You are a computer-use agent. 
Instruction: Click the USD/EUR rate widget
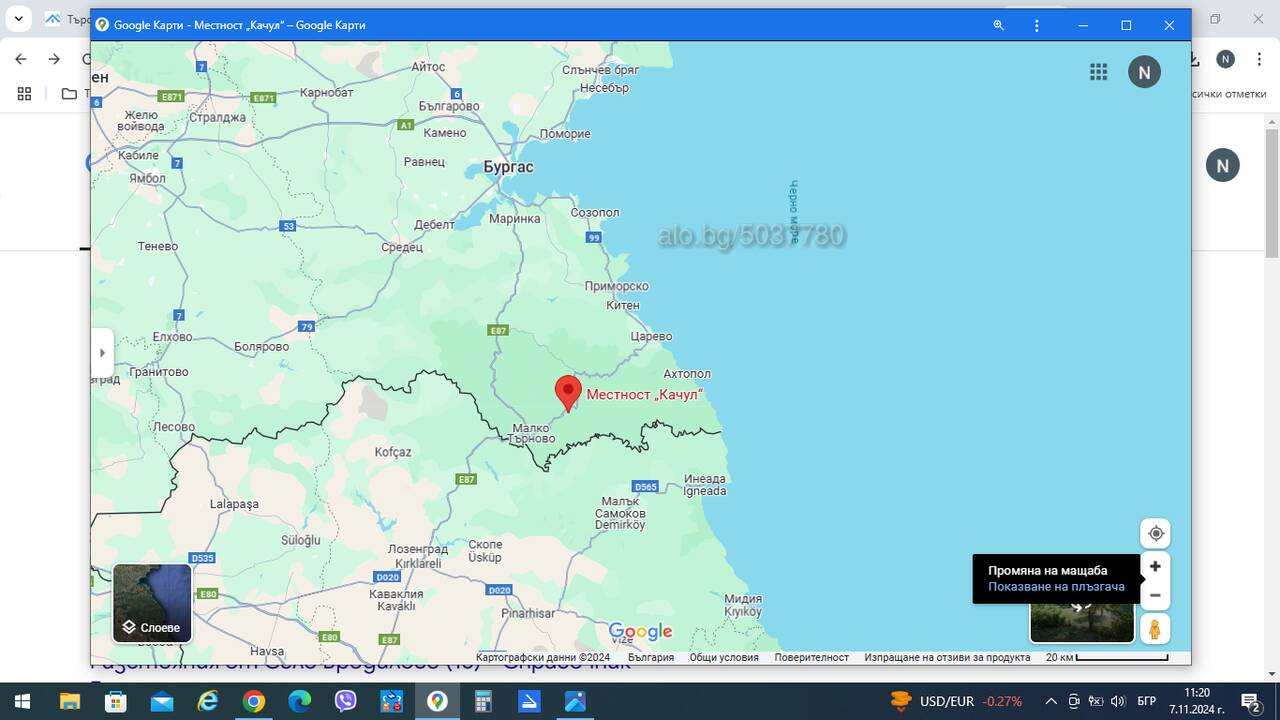coord(955,701)
